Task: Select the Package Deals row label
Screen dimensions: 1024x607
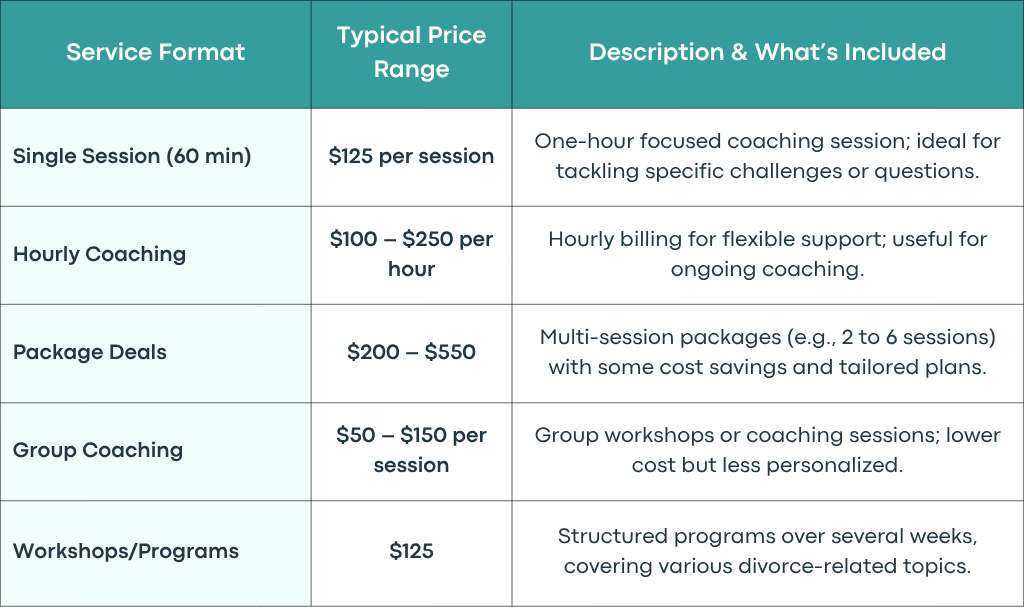Action: [89, 352]
